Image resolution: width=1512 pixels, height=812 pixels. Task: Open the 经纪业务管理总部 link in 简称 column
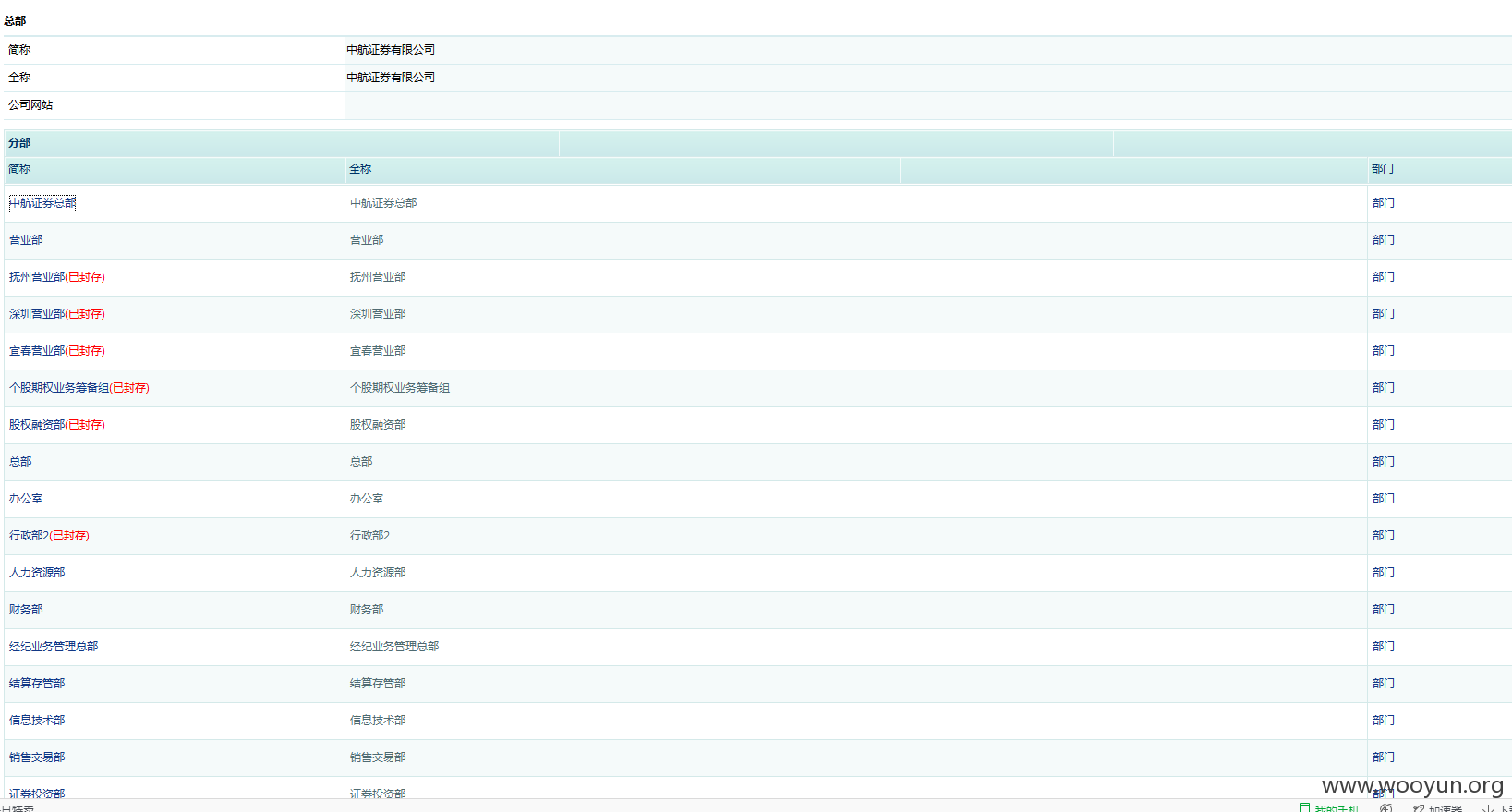click(54, 647)
